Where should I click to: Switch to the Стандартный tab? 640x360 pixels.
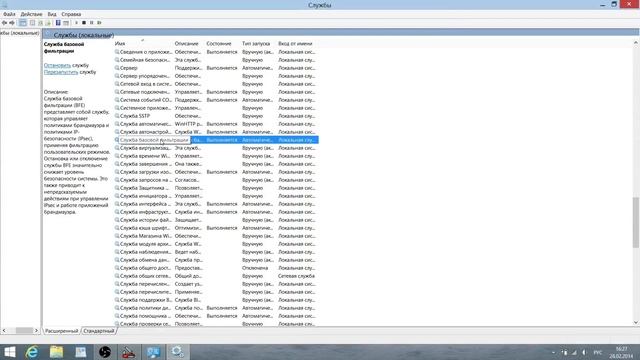[x=99, y=331]
